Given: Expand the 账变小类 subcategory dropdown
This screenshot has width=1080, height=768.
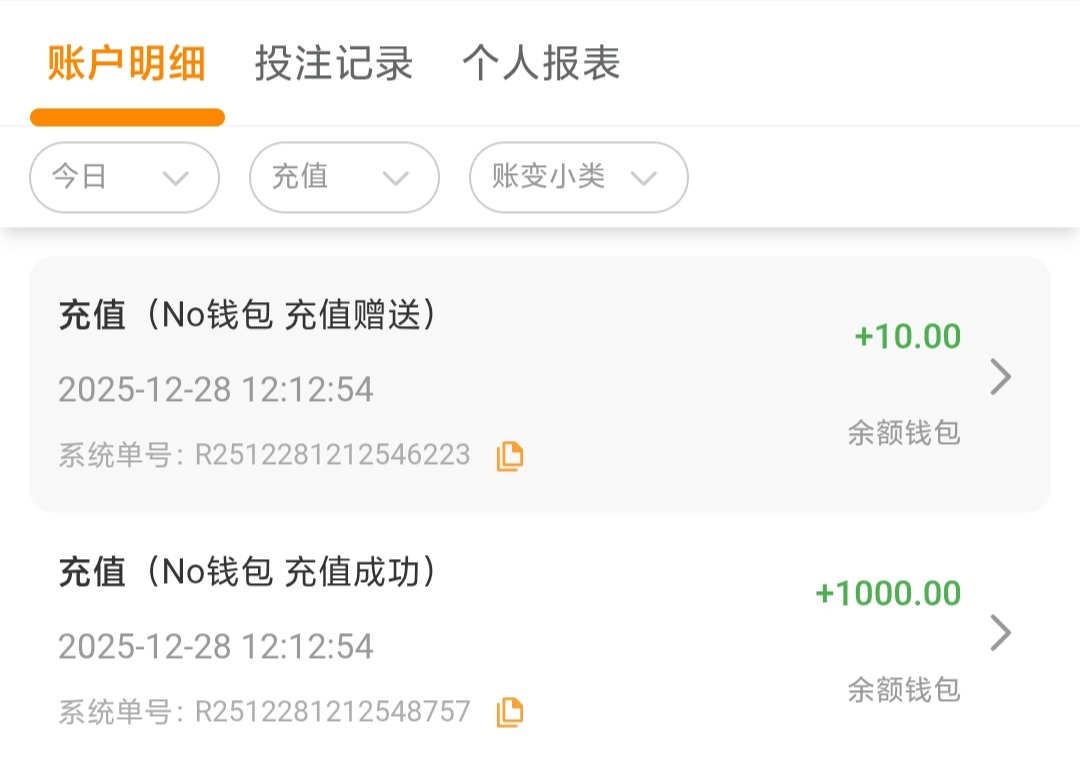Looking at the screenshot, I should pyautogui.click(x=578, y=177).
